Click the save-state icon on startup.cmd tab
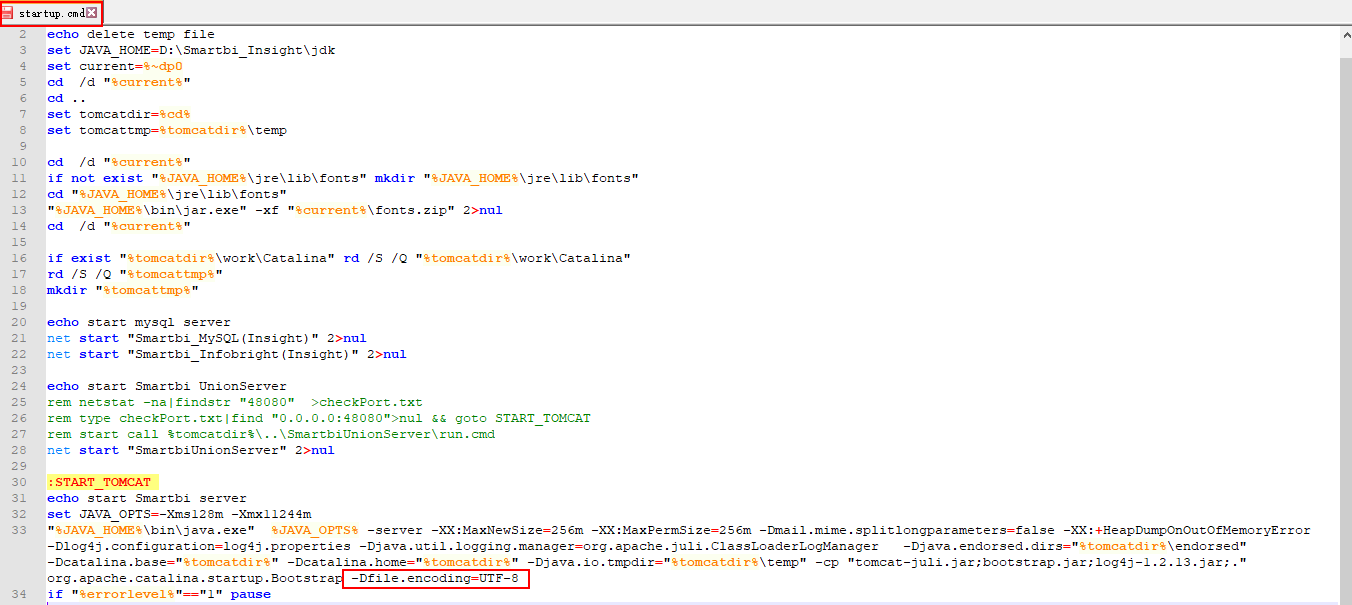Screen dimensions: 1352x605 click(x=9, y=13)
